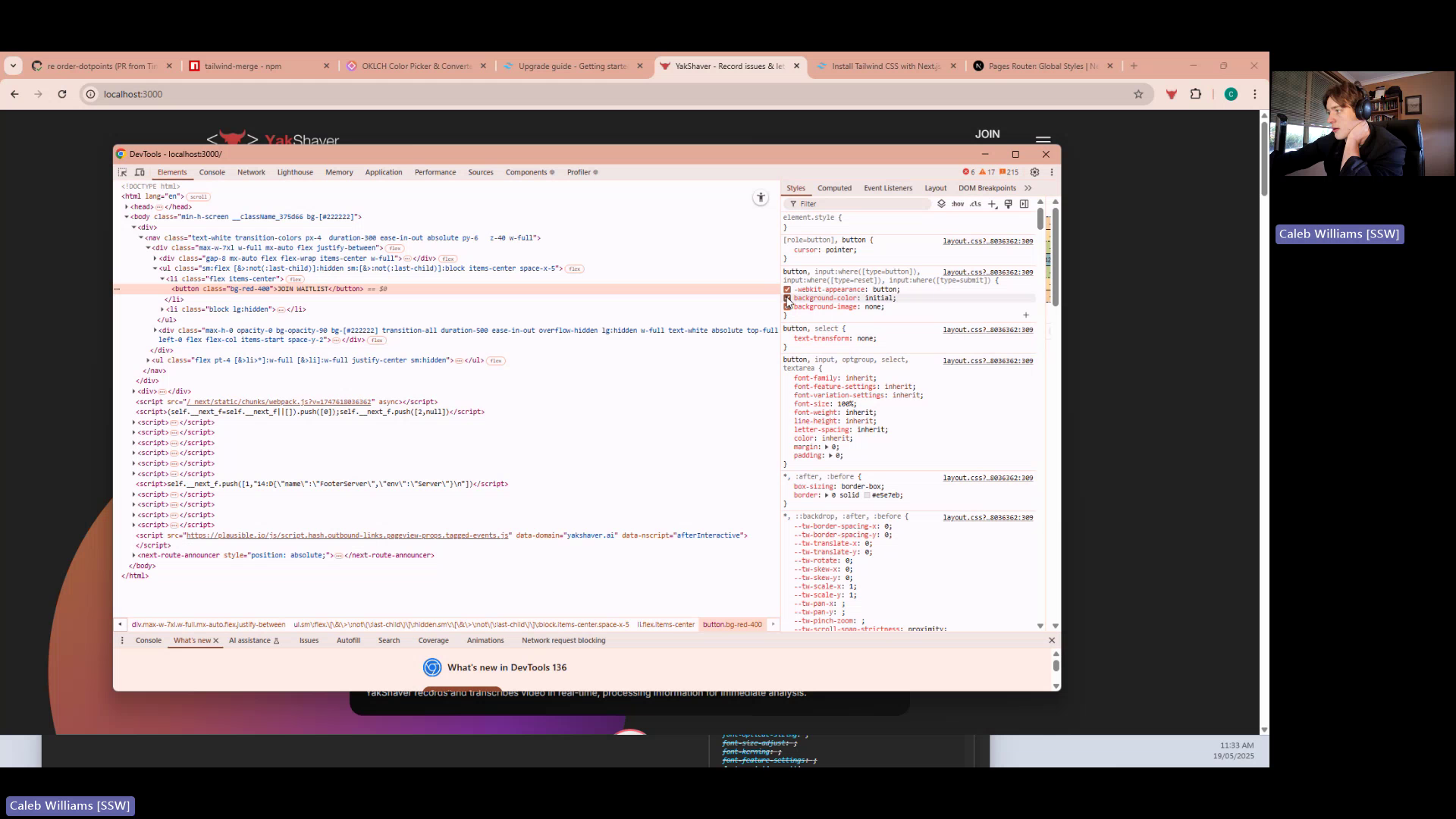Expand the margin shorthand triangle

(827, 447)
